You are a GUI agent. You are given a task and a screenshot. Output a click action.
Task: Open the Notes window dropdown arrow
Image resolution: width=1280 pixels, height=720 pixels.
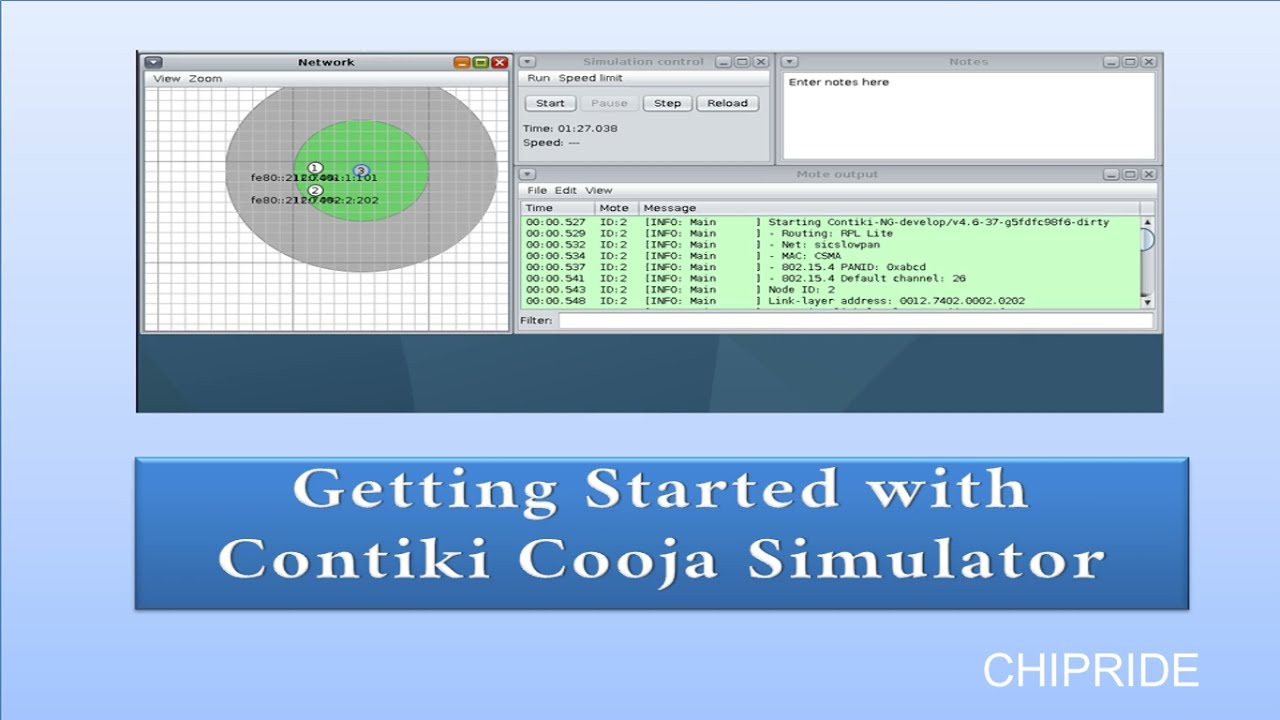pos(789,62)
